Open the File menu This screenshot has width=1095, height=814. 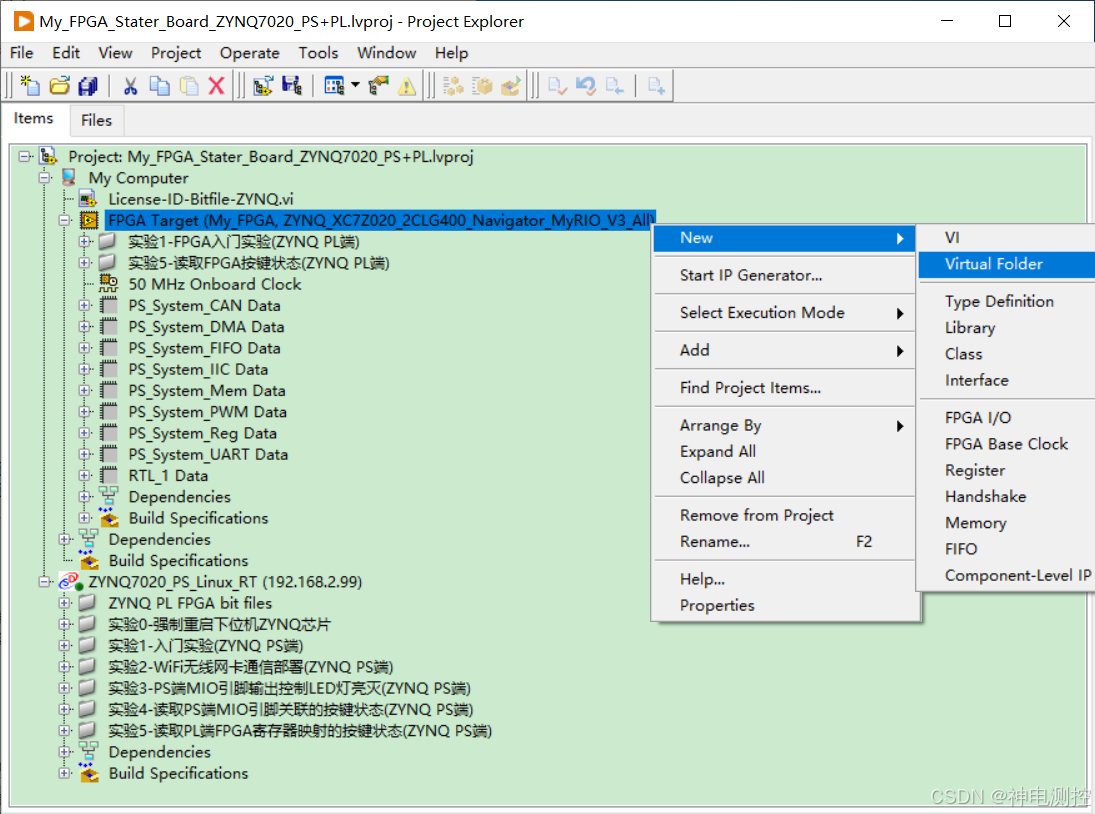22,53
